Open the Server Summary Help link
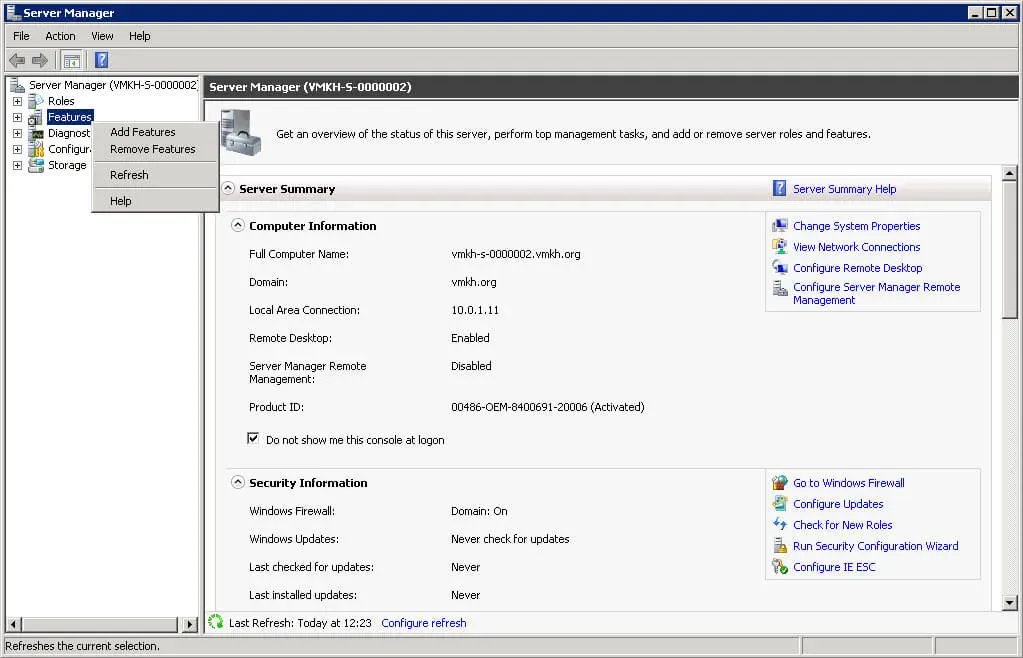 coord(844,189)
